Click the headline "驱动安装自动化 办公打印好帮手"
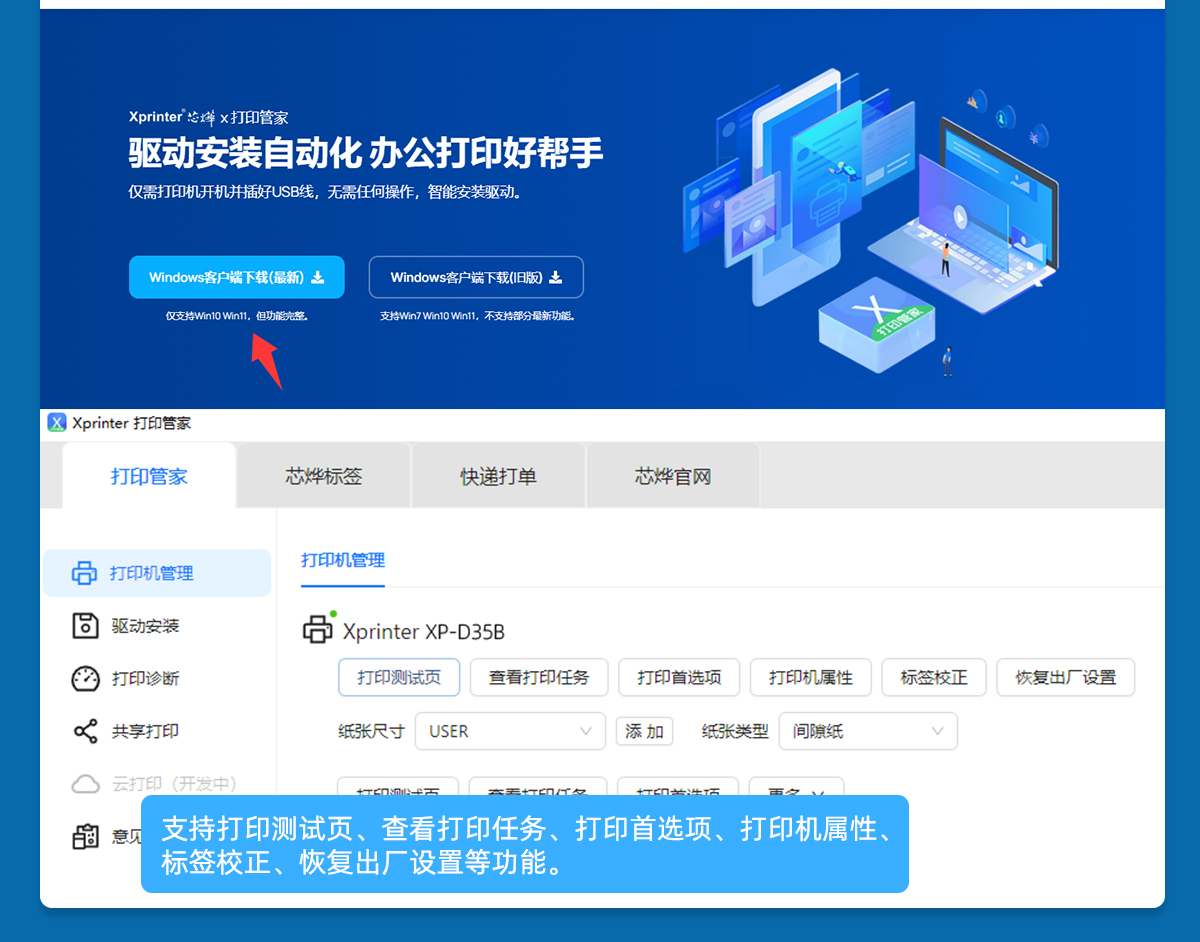Viewport: 1200px width, 942px height. (x=366, y=153)
